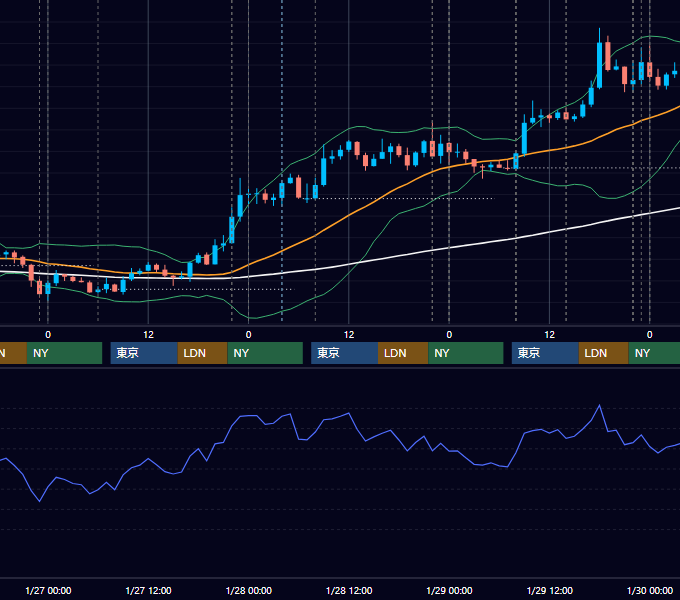Select the LDN session block between 1/27 12:00 and 1/28 00:00
The width and height of the screenshot is (680, 600).
[203, 353]
